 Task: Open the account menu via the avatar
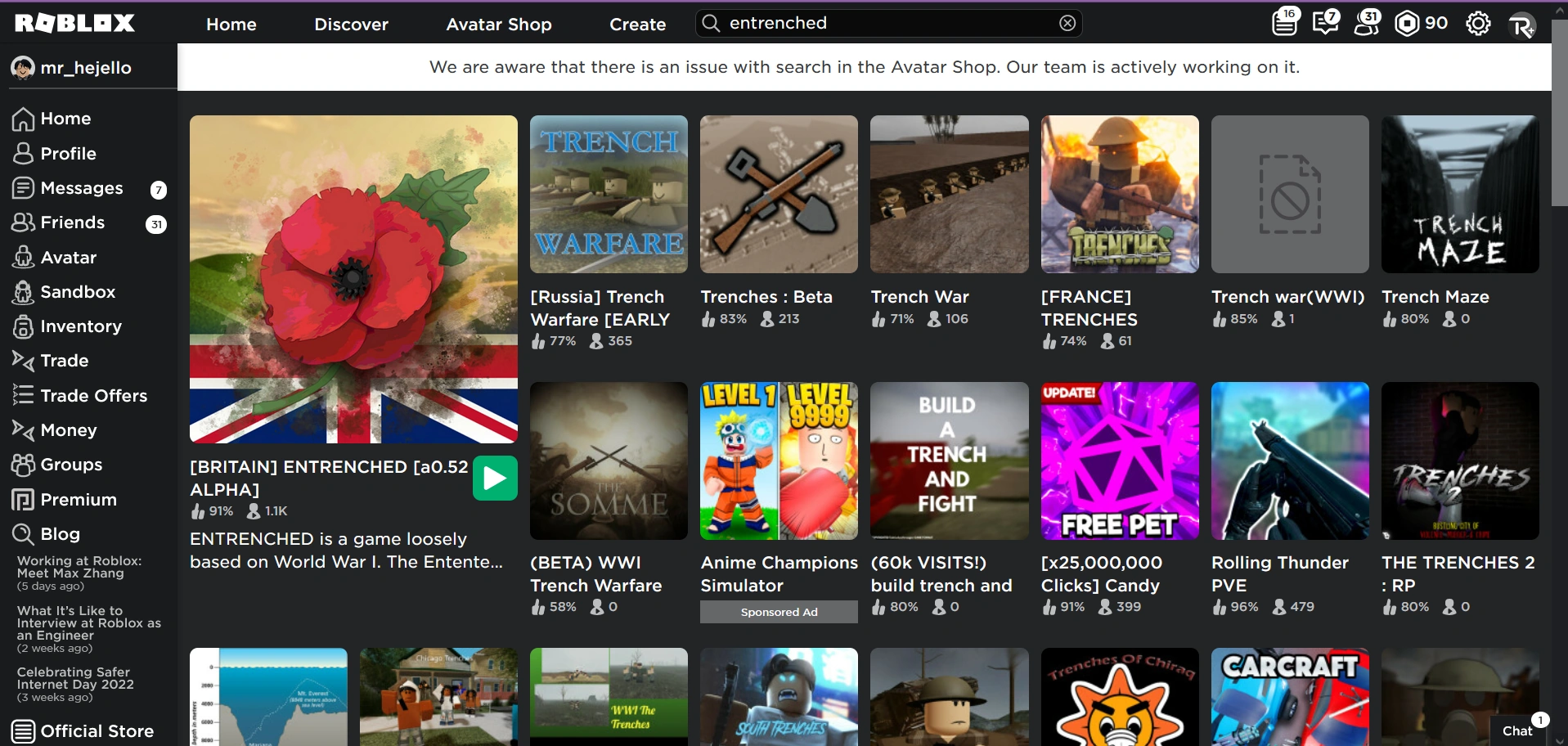pyautogui.click(x=1521, y=25)
